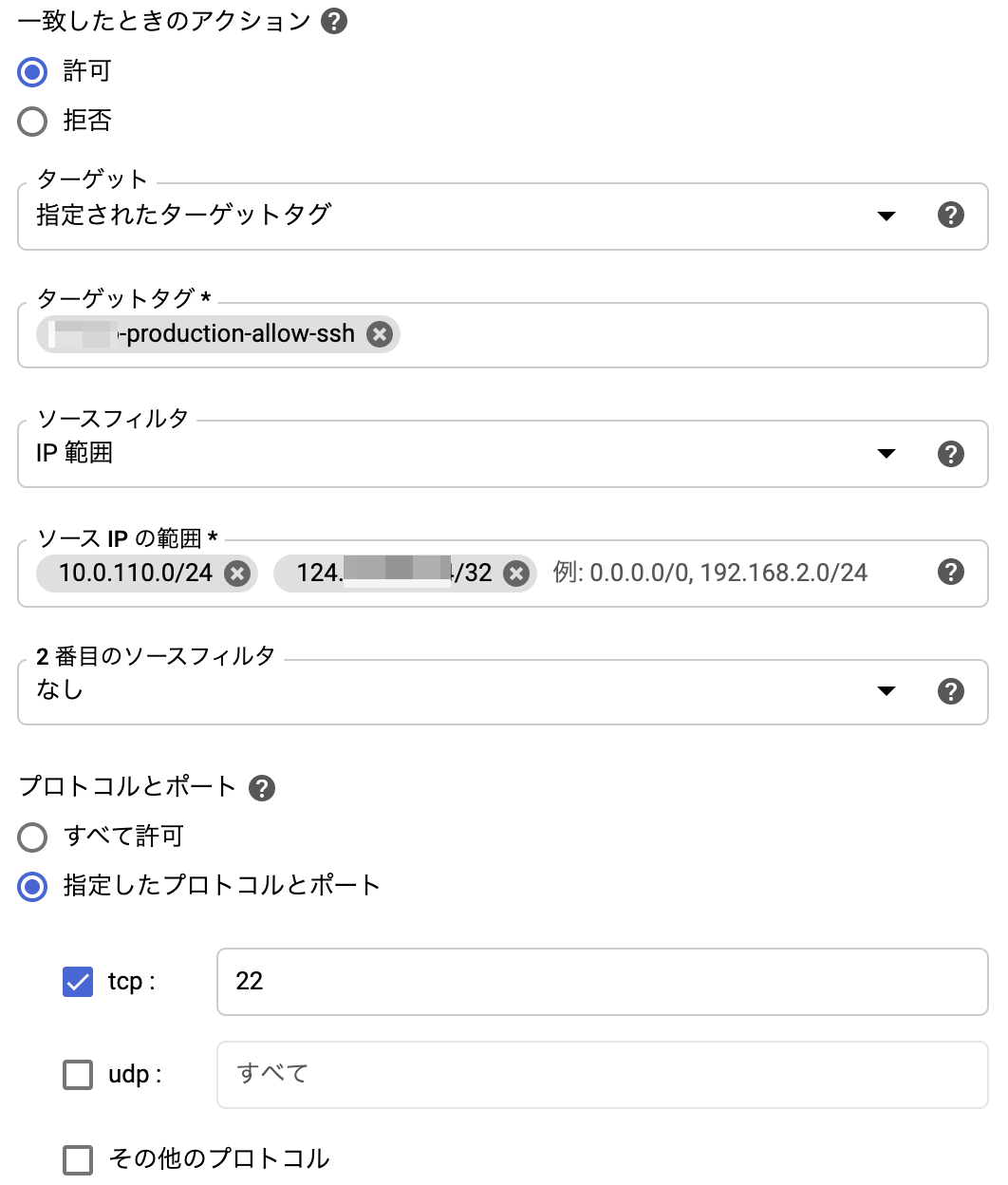Select 指定したプロトコルとポート option

pos(32,886)
